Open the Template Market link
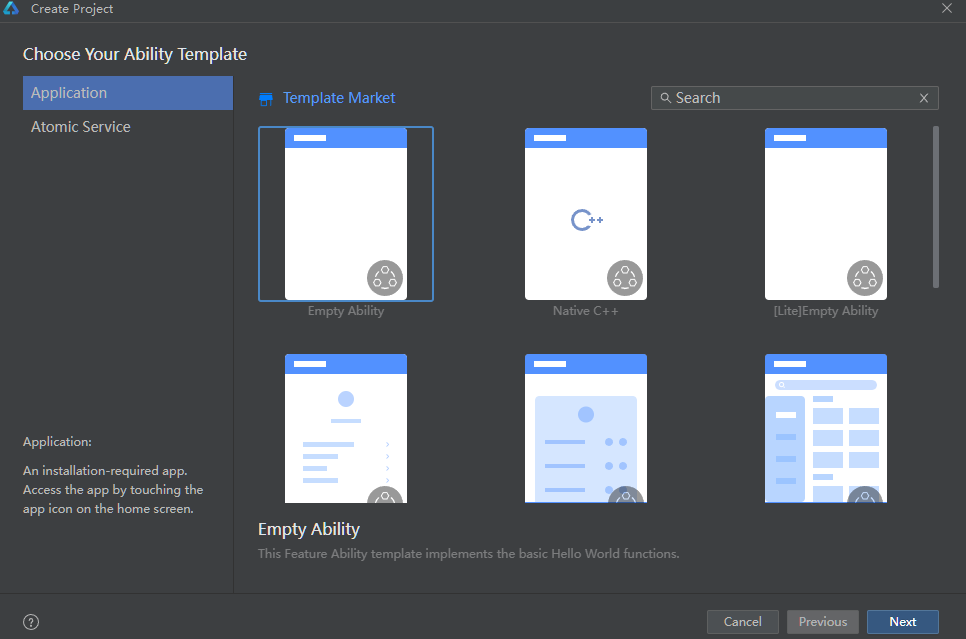 [339, 98]
